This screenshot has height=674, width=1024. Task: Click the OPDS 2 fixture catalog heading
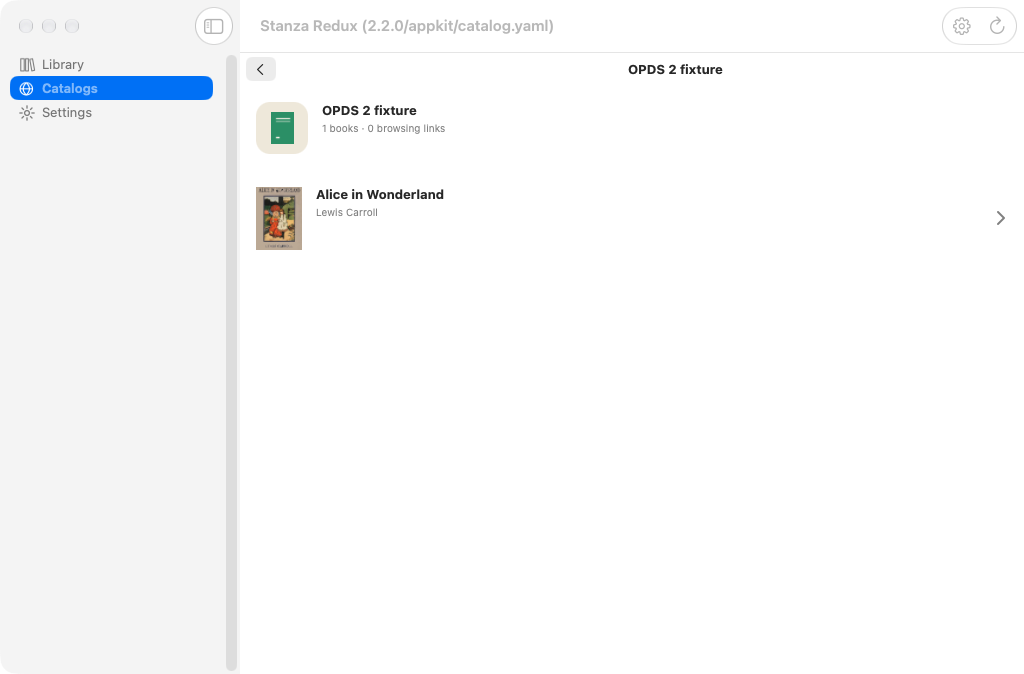[369, 110]
